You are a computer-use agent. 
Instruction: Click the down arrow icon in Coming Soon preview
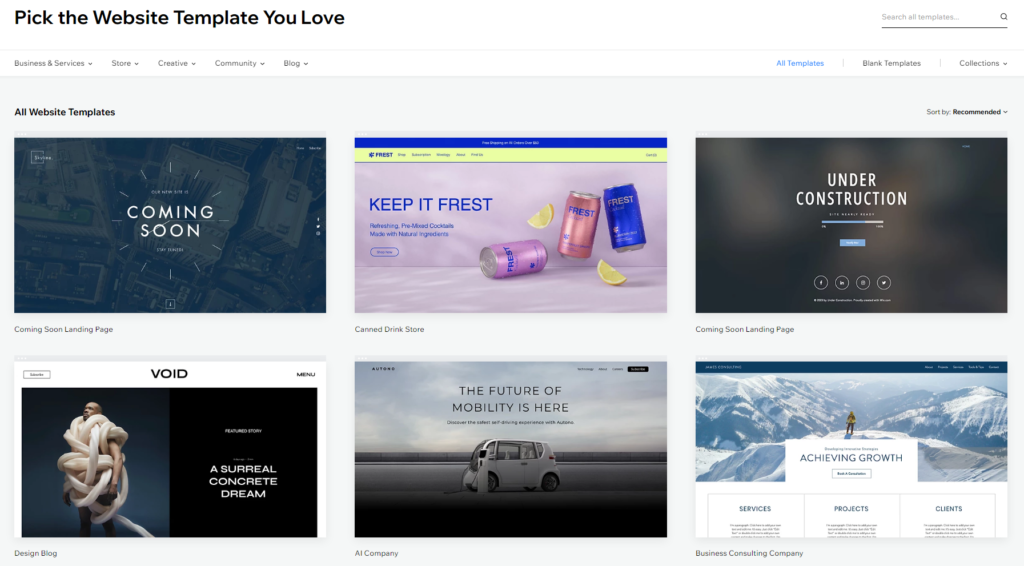point(170,304)
